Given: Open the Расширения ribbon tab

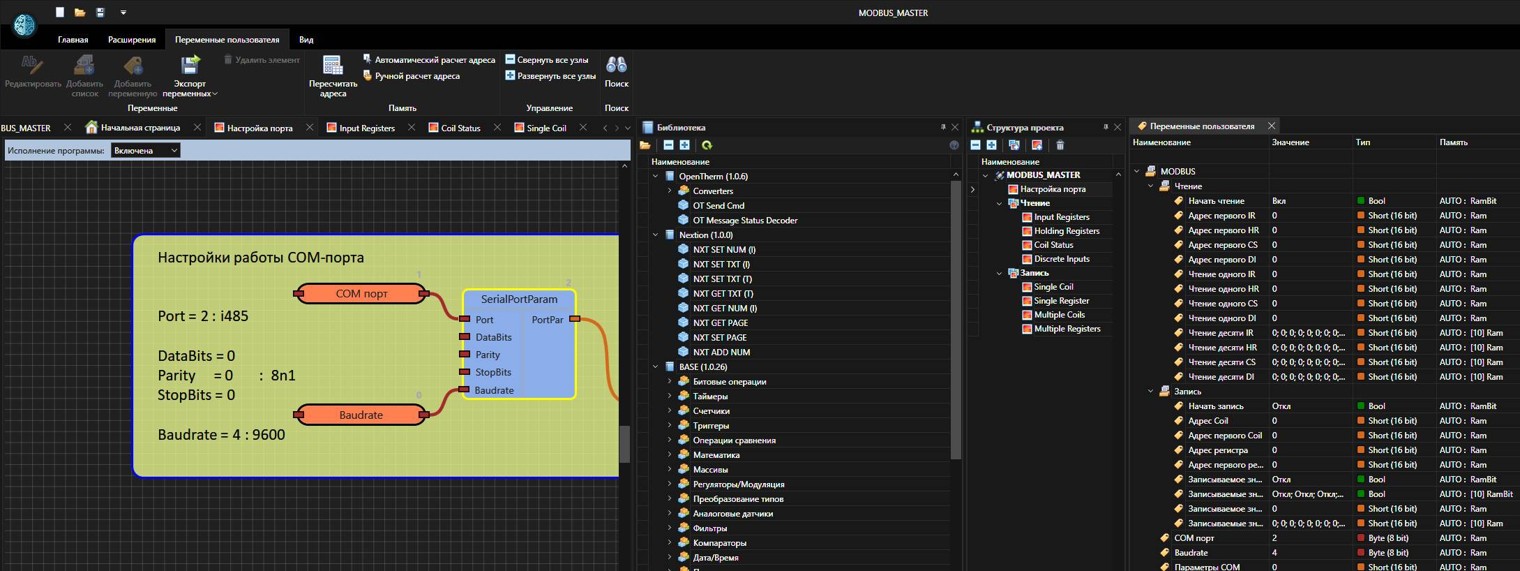Looking at the screenshot, I should (x=132, y=40).
